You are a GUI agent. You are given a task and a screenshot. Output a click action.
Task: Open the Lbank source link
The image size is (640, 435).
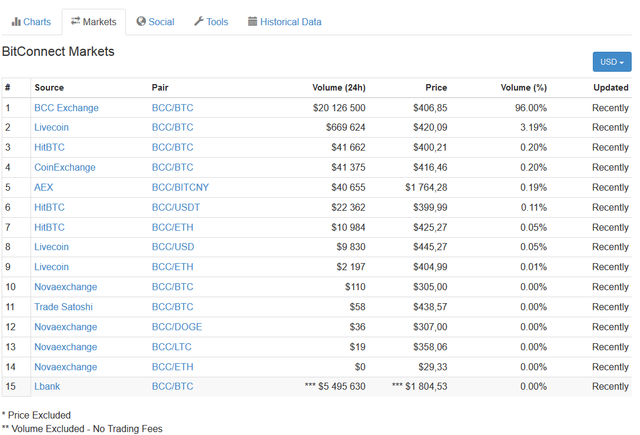point(47,386)
